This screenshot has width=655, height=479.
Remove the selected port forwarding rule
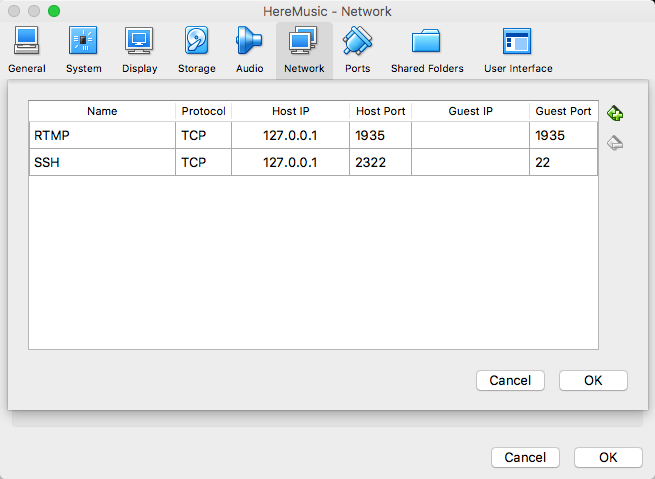615,143
